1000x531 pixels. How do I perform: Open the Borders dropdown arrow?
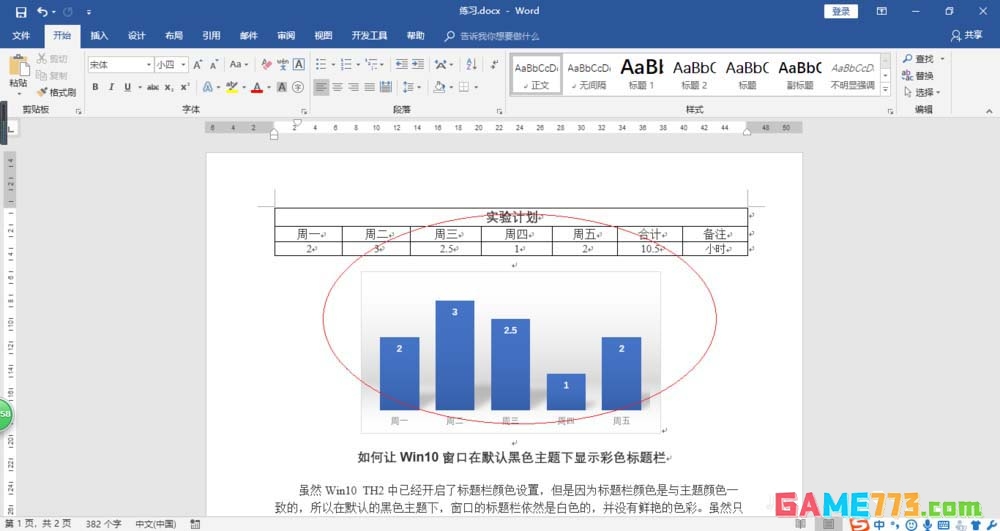pyautogui.click(x=476, y=87)
